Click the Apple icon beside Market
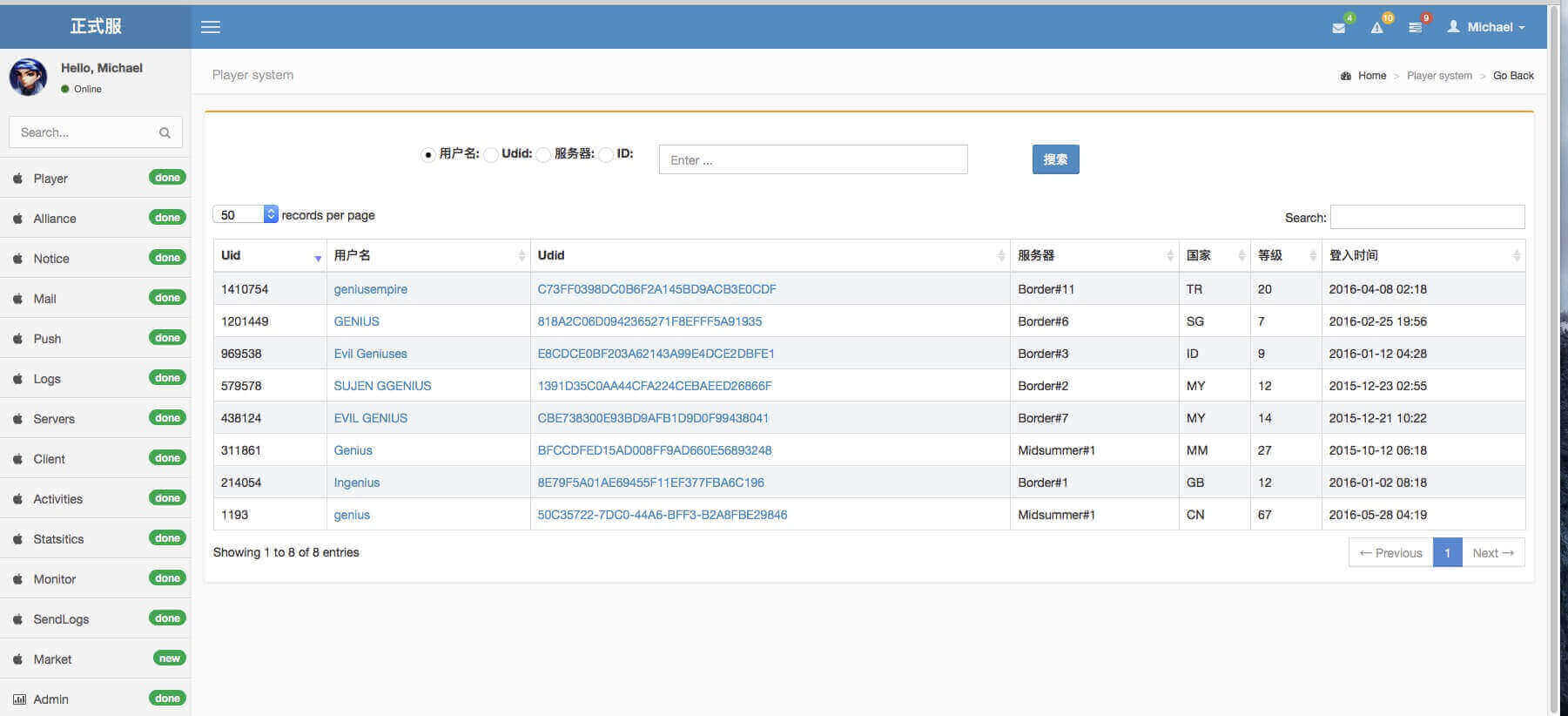This screenshot has height=716, width=1568. [17, 659]
